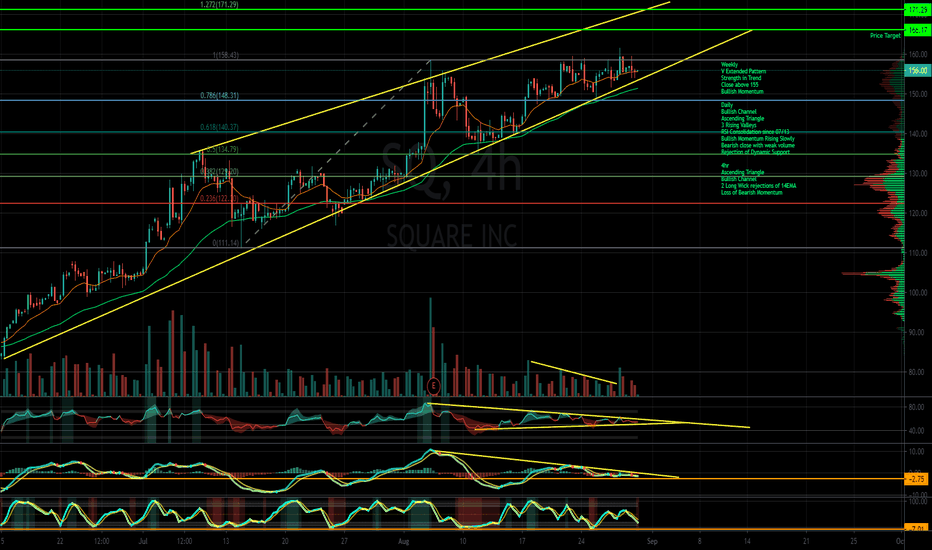Click the 'Close above 155' note line
The height and width of the screenshot is (550, 932).
pos(740,85)
